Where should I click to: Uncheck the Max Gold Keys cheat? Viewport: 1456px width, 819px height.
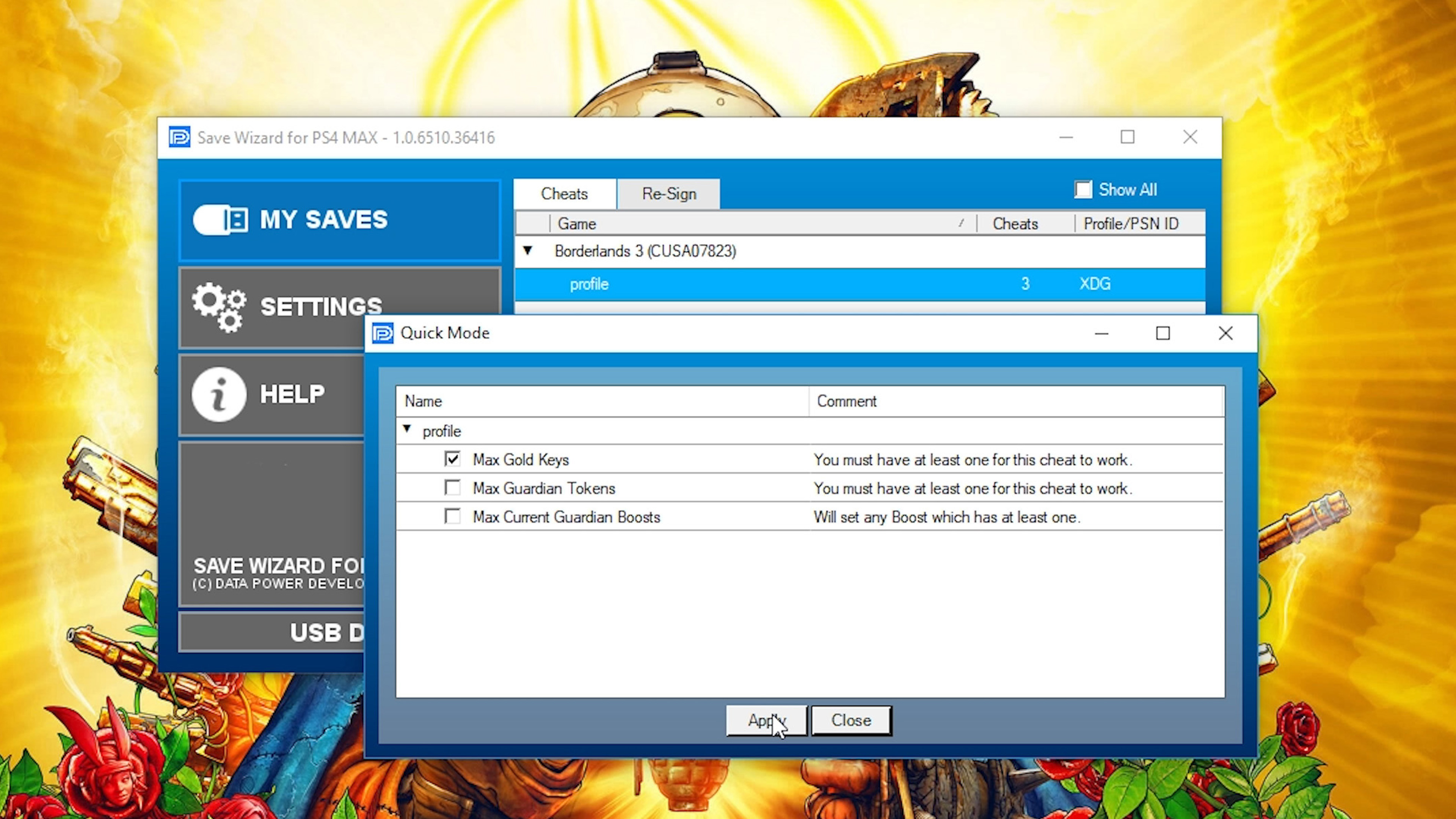click(452, 459)
